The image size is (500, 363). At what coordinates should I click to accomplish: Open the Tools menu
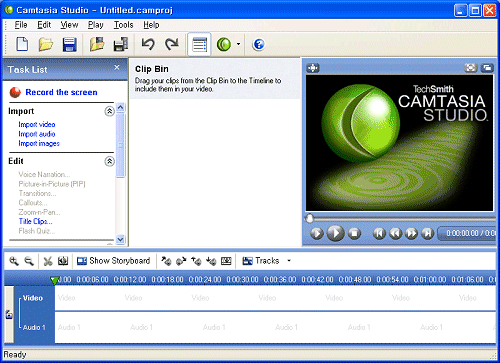pos(123,25)
